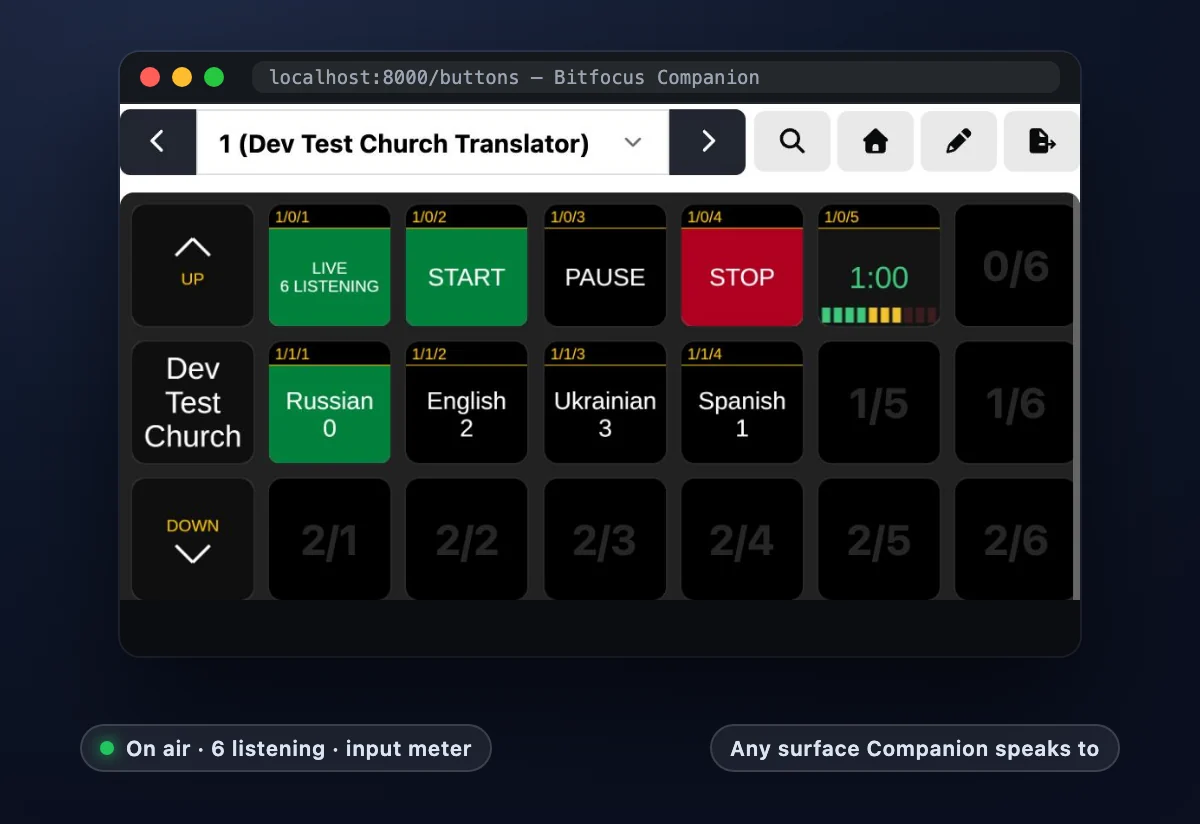Screen dimensions: 1200x824
Task: Click empty button slot 2/6
Action: click(x=1014, y=539)
